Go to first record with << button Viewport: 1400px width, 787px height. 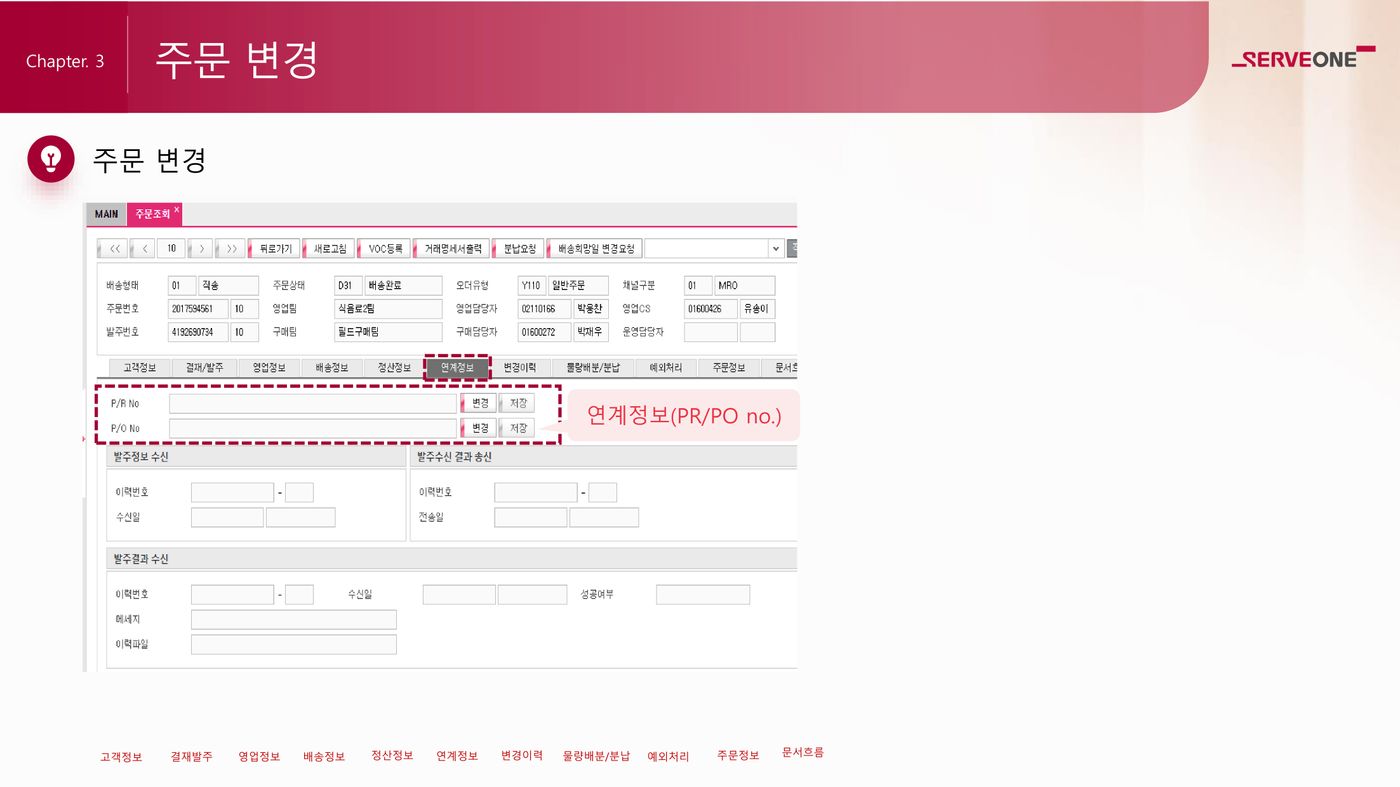(x=113, y=248)
